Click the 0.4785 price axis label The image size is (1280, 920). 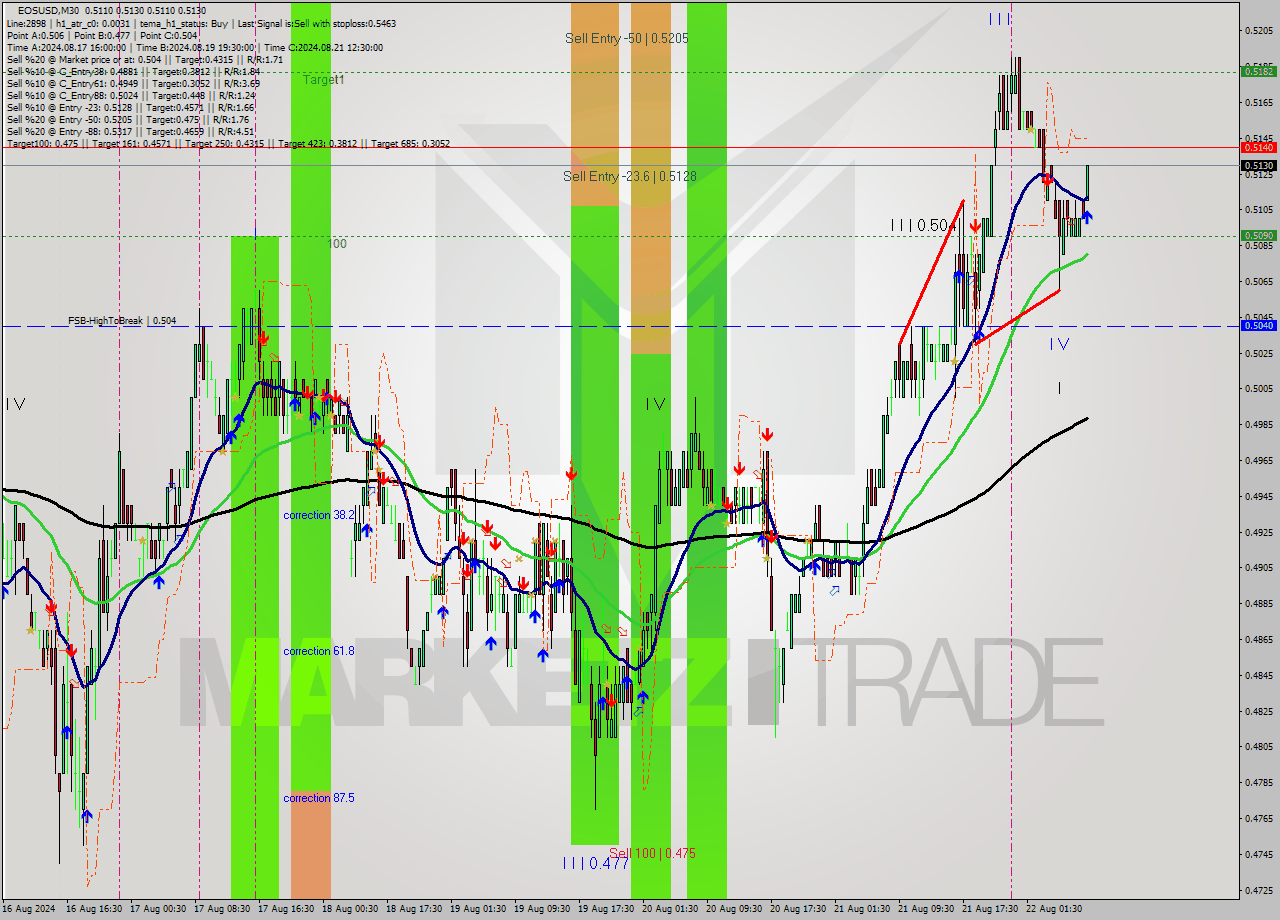[x=1259, y=782]
